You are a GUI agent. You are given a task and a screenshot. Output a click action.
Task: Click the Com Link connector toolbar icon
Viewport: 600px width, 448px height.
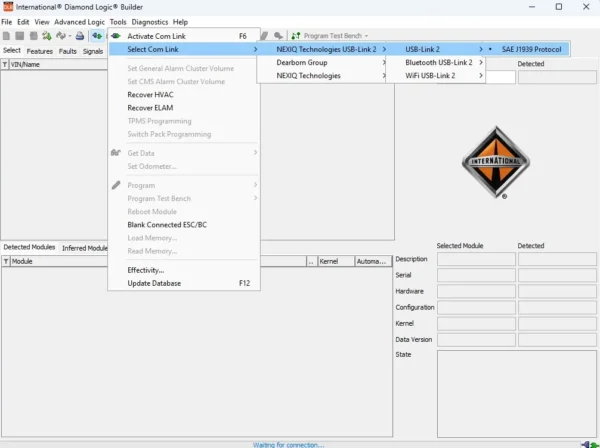[x=97, y=36]
